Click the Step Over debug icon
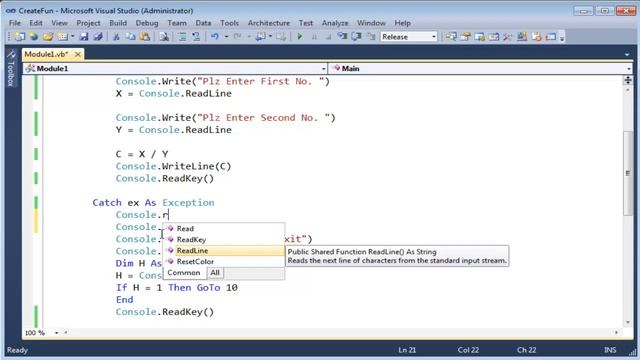Image resolution: width=640 pixels, height=360 pixels. click(x=356, y=37)
